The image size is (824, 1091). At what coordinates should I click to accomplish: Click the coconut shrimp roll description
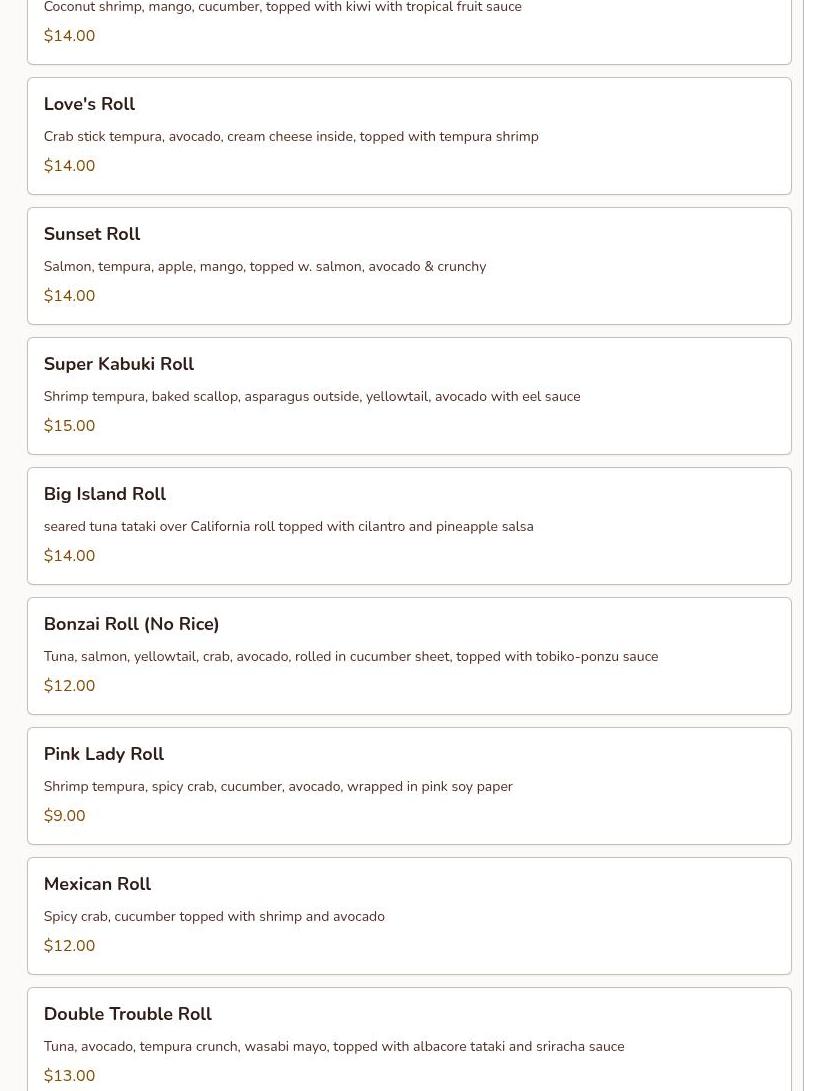282,8
